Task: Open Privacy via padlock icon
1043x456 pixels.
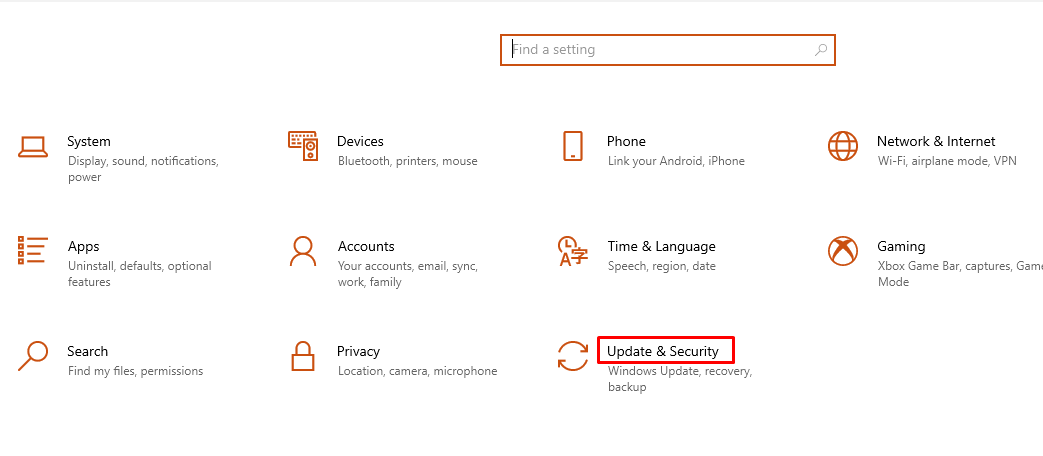Action: point(303,356)
